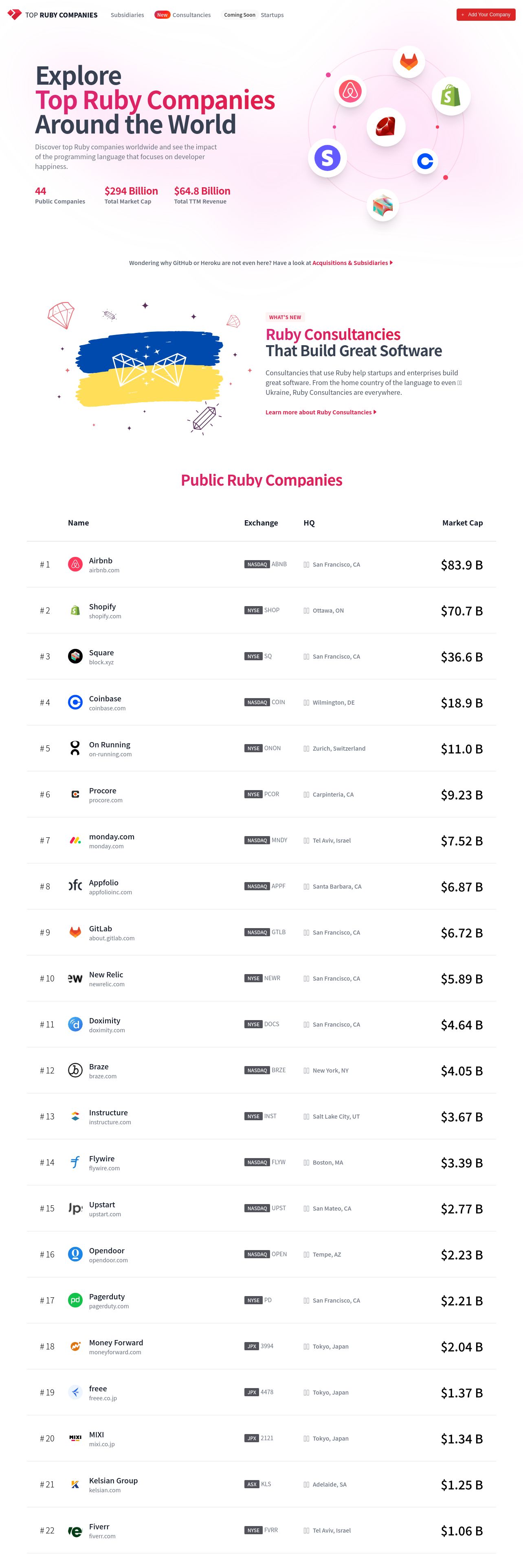The height and width of the screenshot is (1568, 523).
Task: Click the Opendoor blue logo icon
Action: pyautogui.click(x=75, y=1254)
